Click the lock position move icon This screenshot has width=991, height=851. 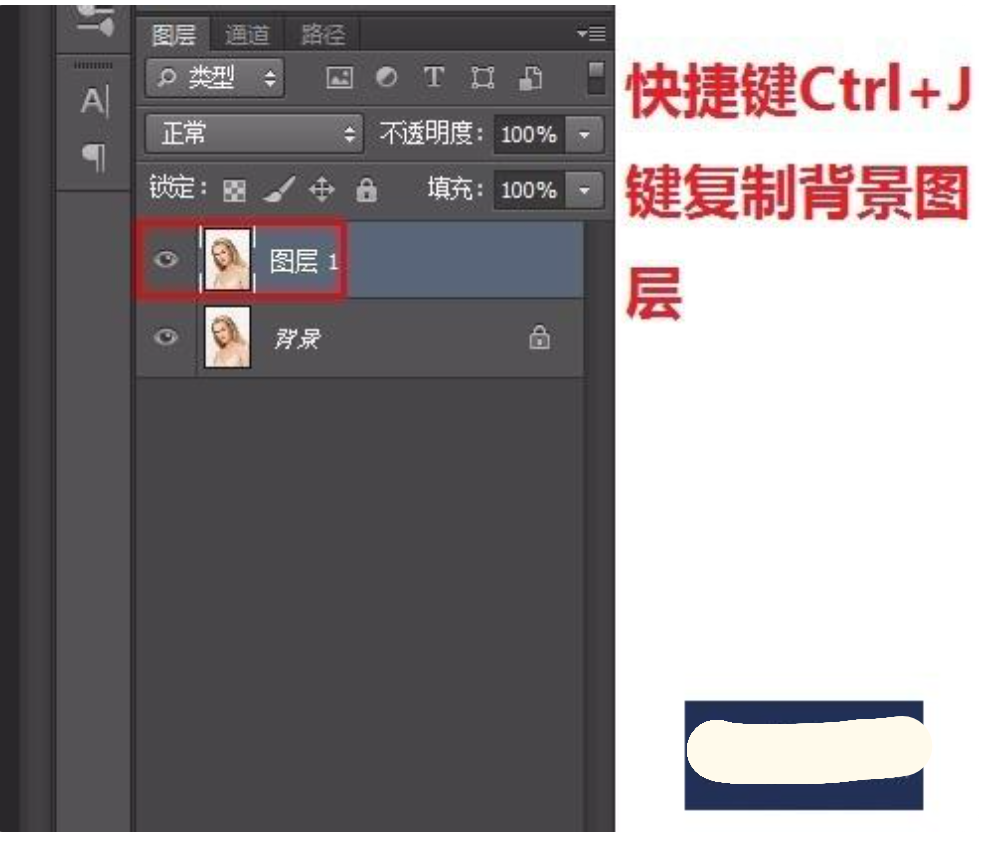point(322,189)
